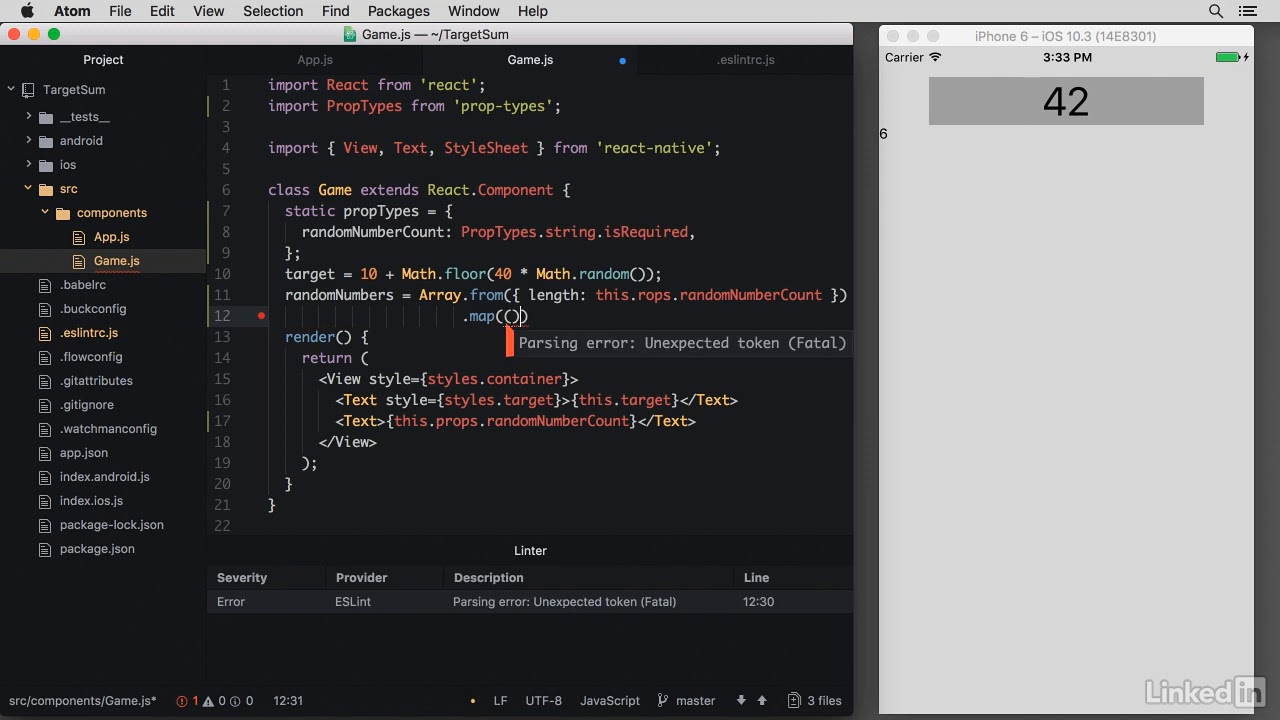Expand the android folder
1280x720 pixels.
[29, 141]
